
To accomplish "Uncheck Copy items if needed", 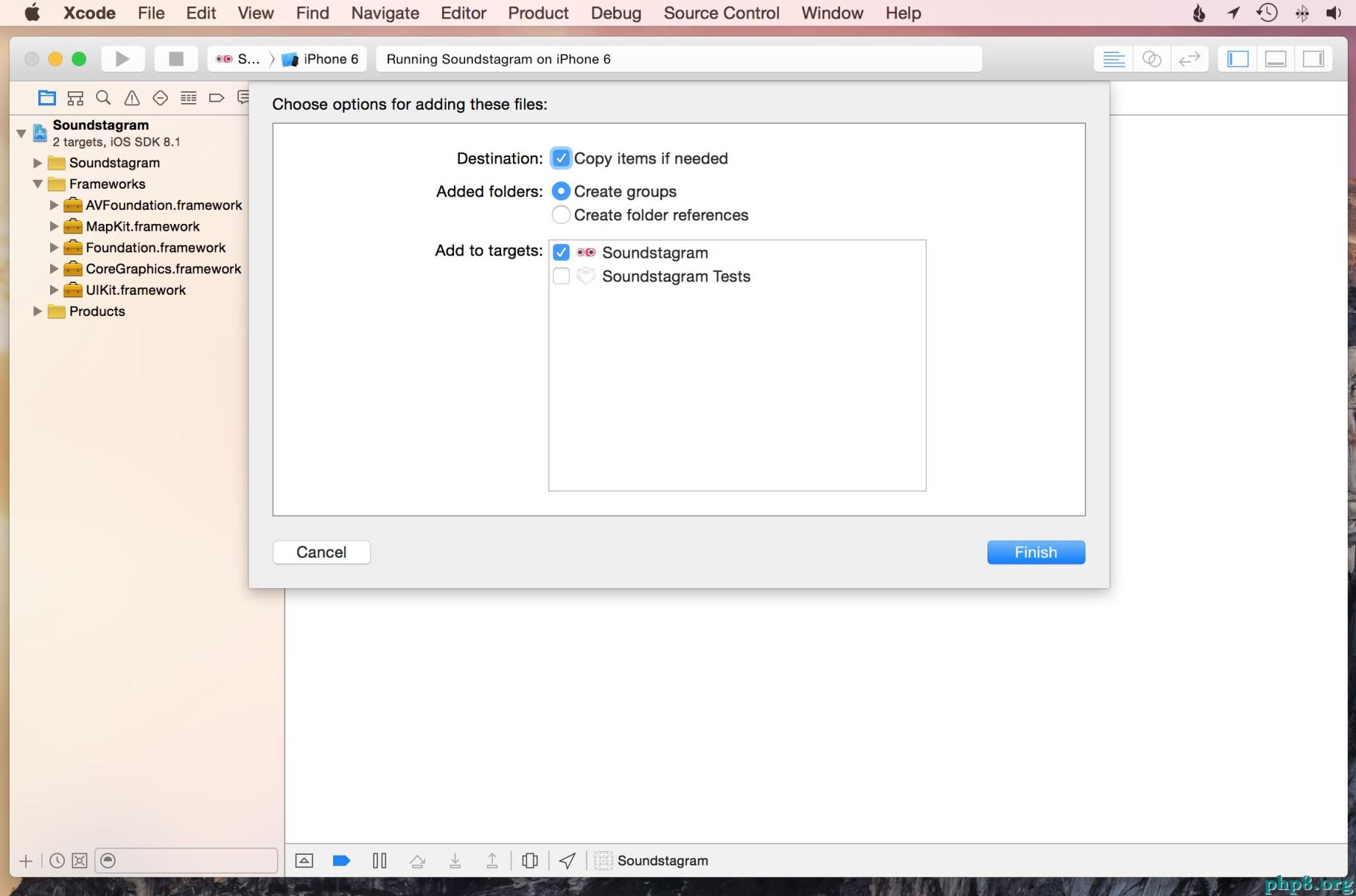I will 561,158.
